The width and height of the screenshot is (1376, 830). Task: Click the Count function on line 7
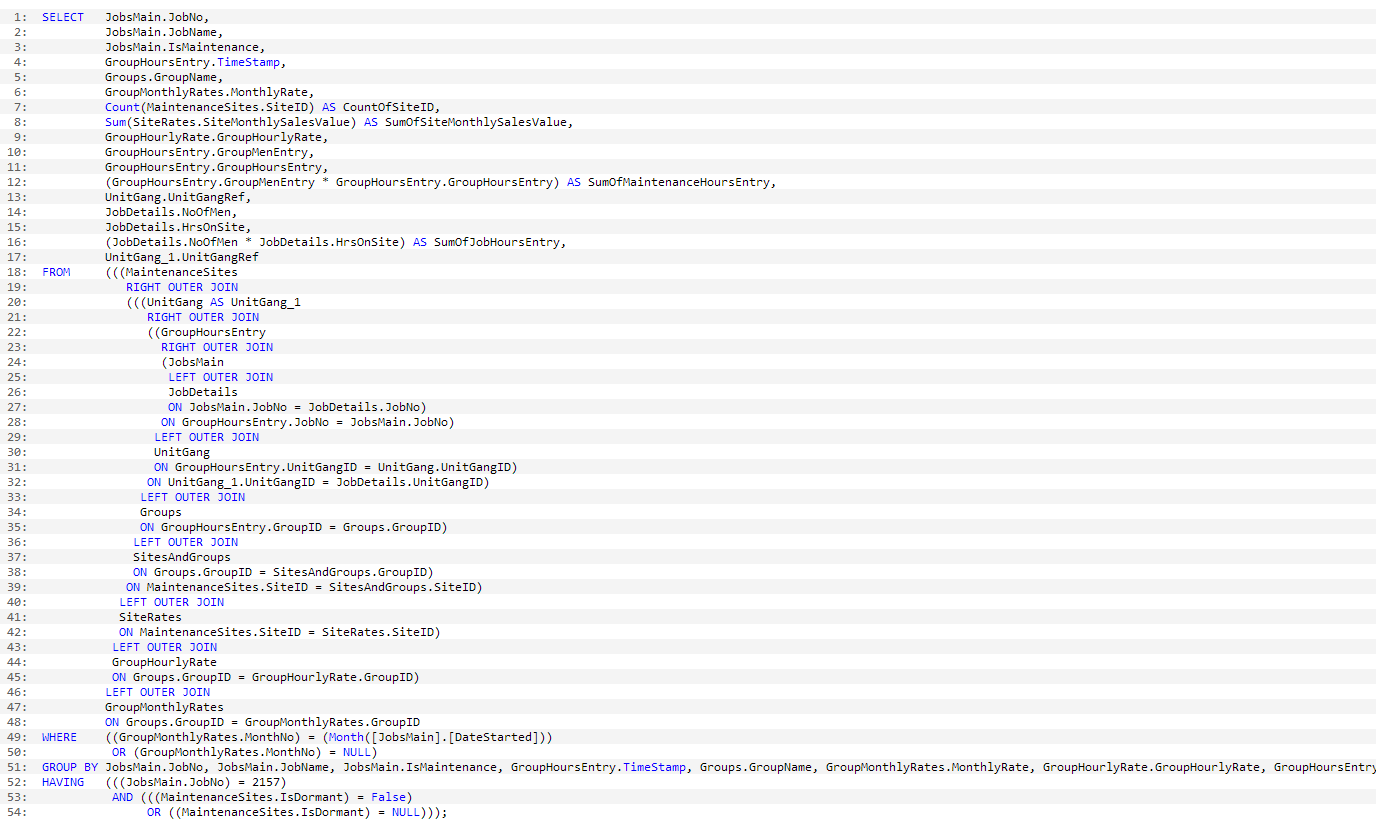pos(122,106)
